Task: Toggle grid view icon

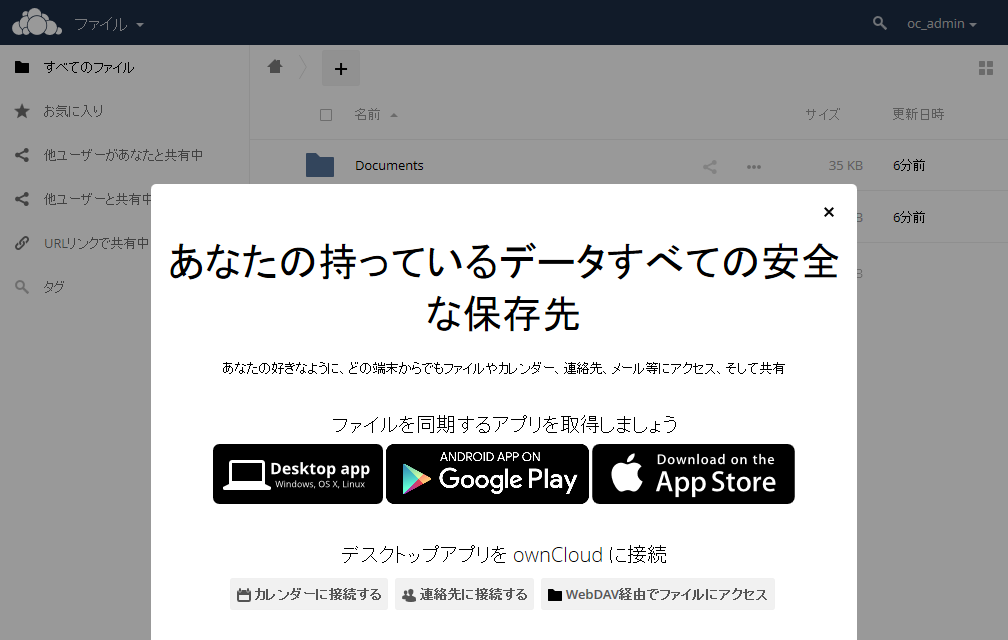Action: pyautogui.click(x=986, y=68)
